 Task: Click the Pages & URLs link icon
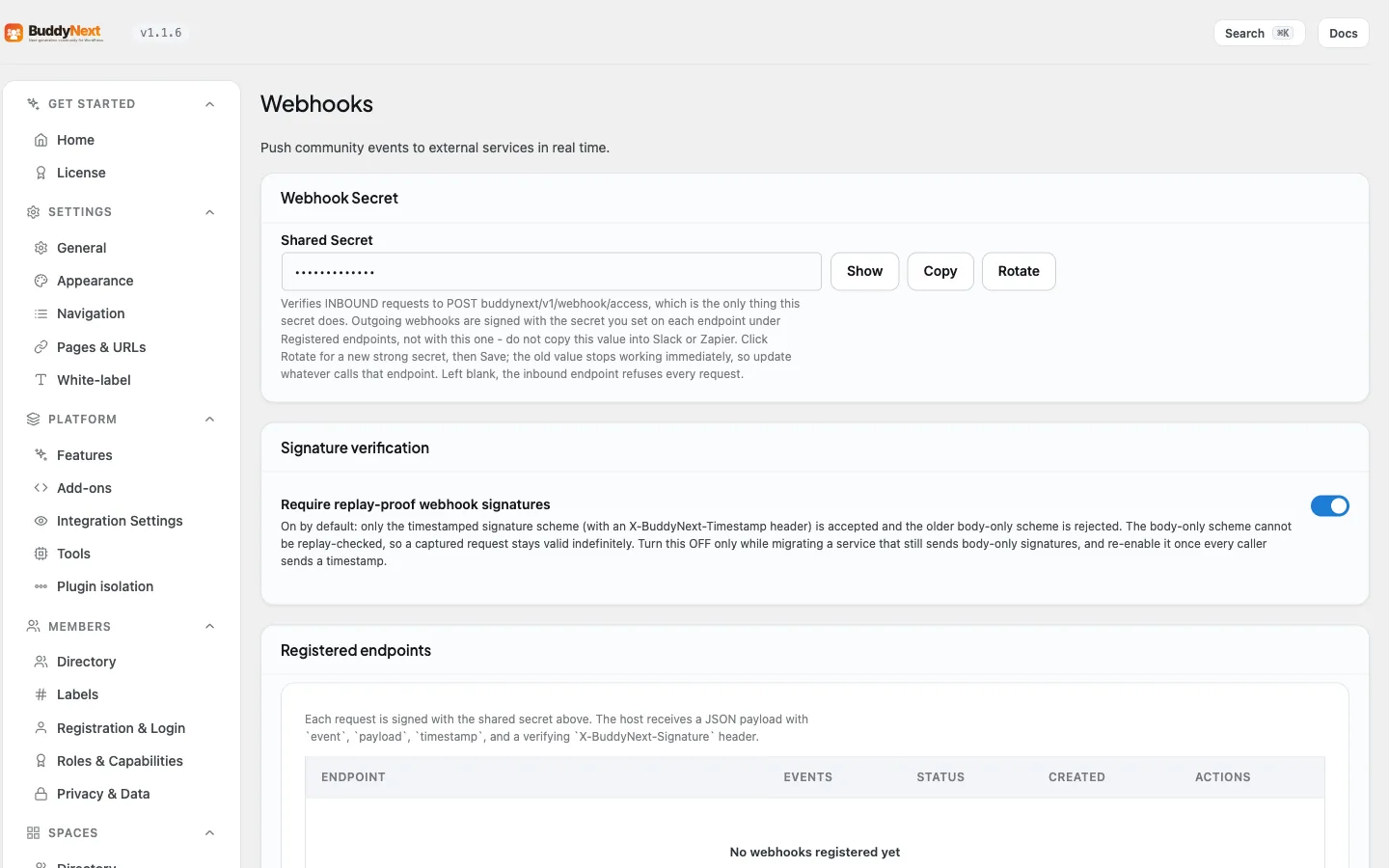tap(41, 347)
